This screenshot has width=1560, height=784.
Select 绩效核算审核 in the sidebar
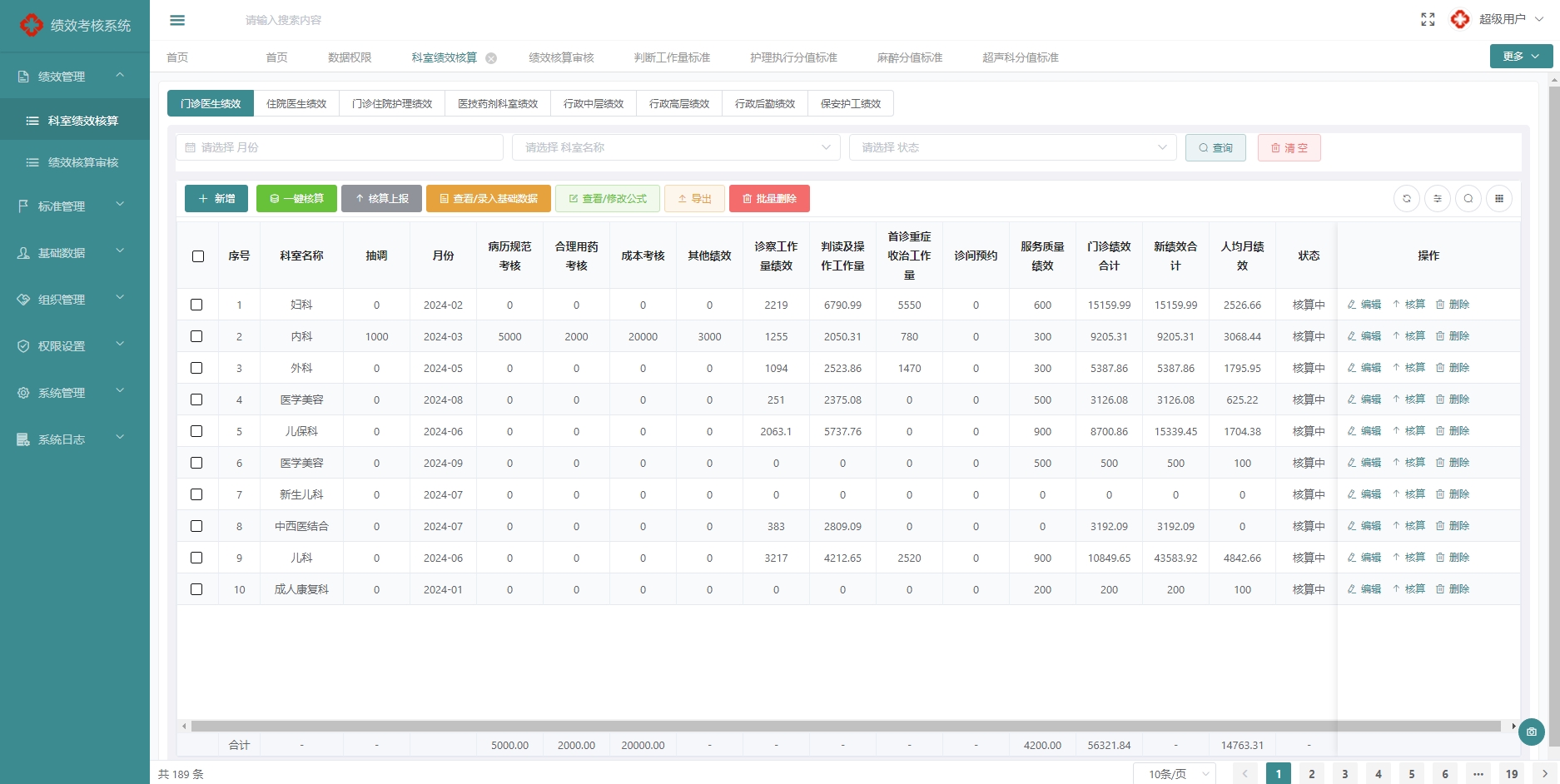tap(75, 162)
